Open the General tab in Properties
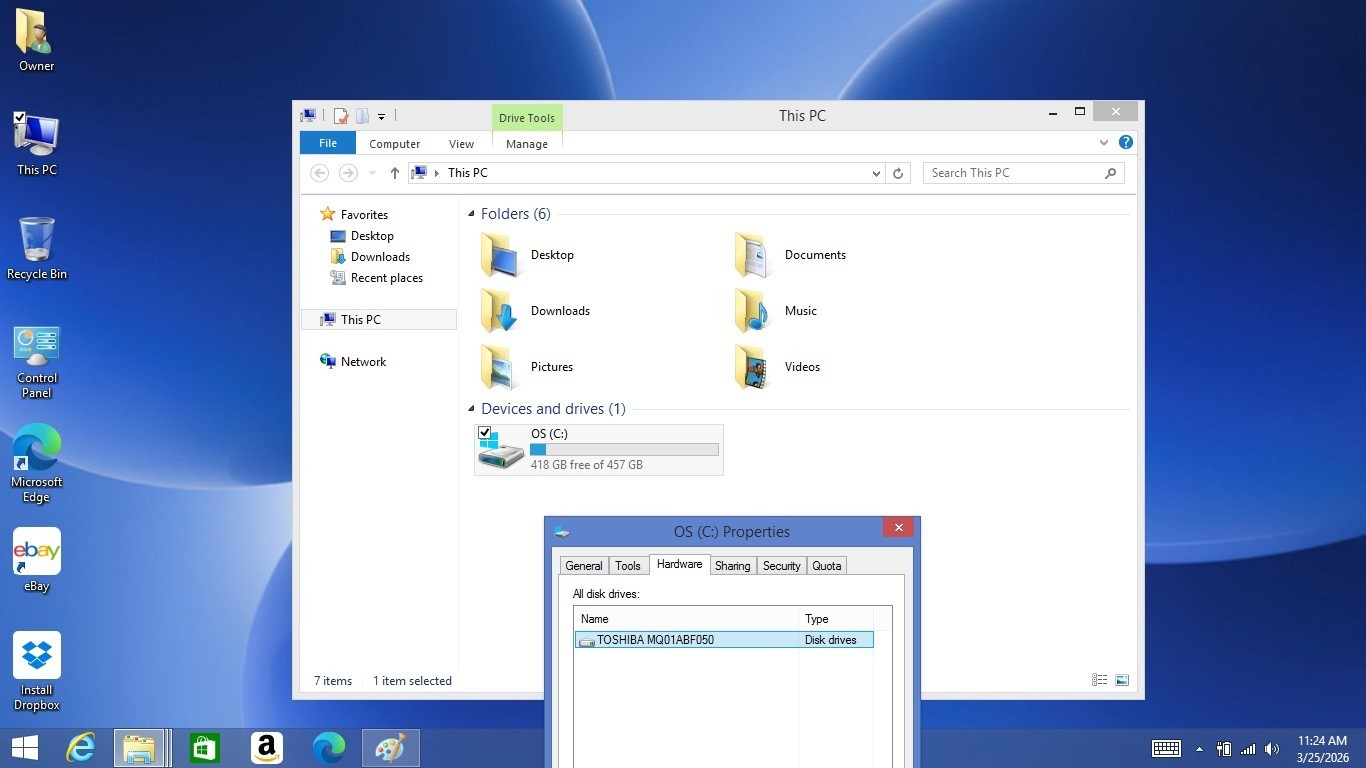This screenshot has width=1366, height=768. tap(584, 566)
